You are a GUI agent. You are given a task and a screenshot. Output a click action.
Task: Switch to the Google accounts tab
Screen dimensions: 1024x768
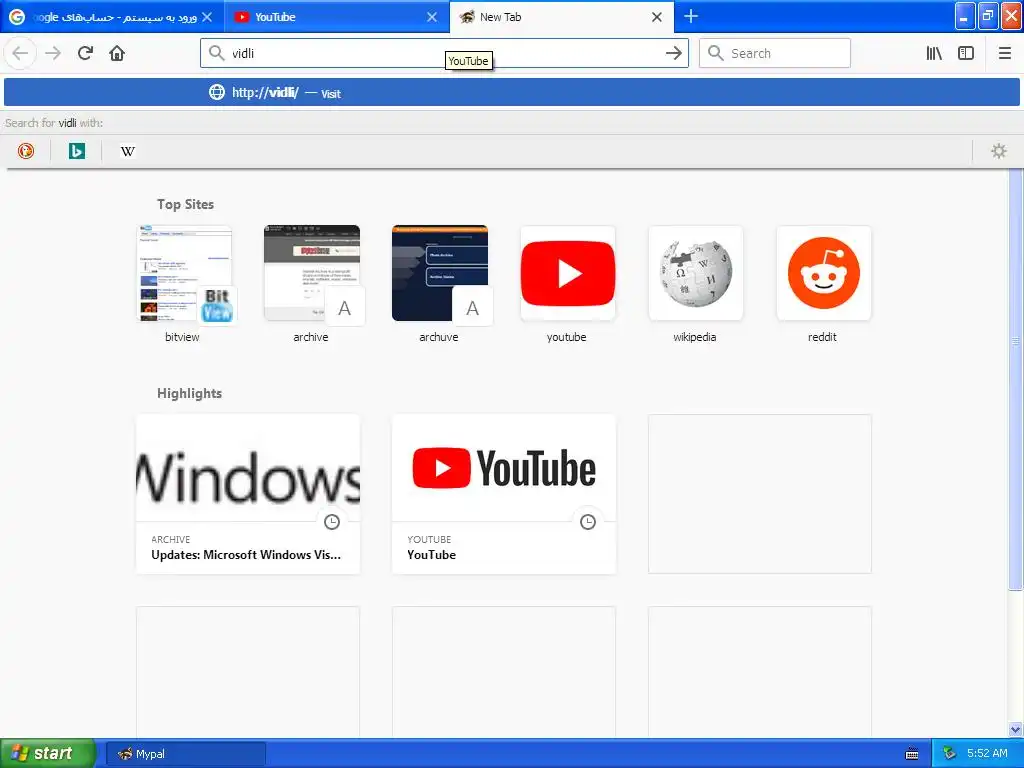pyautogui.click(x=112, y=17)
